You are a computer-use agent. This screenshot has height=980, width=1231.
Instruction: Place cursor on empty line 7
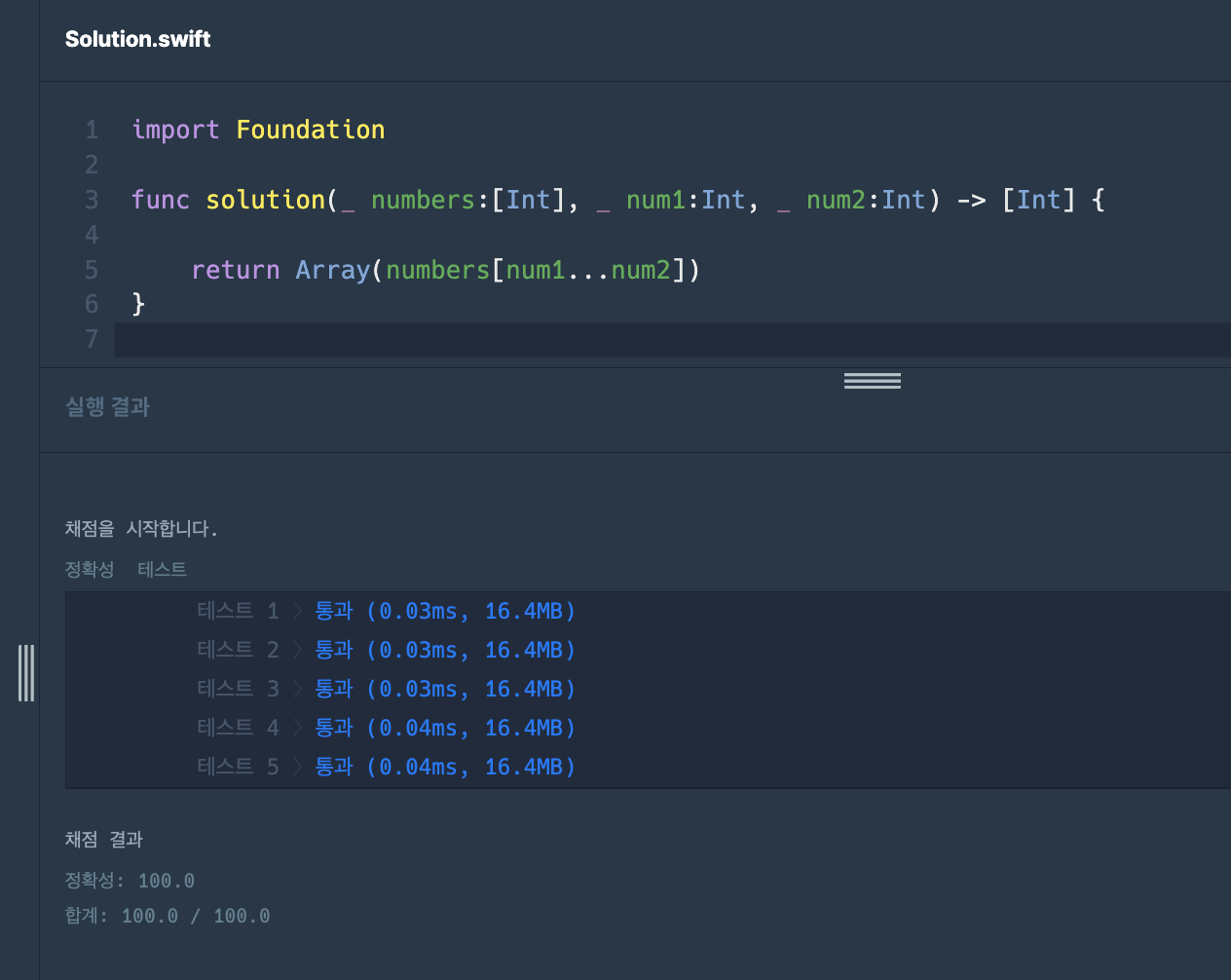[x=672, y=339]
